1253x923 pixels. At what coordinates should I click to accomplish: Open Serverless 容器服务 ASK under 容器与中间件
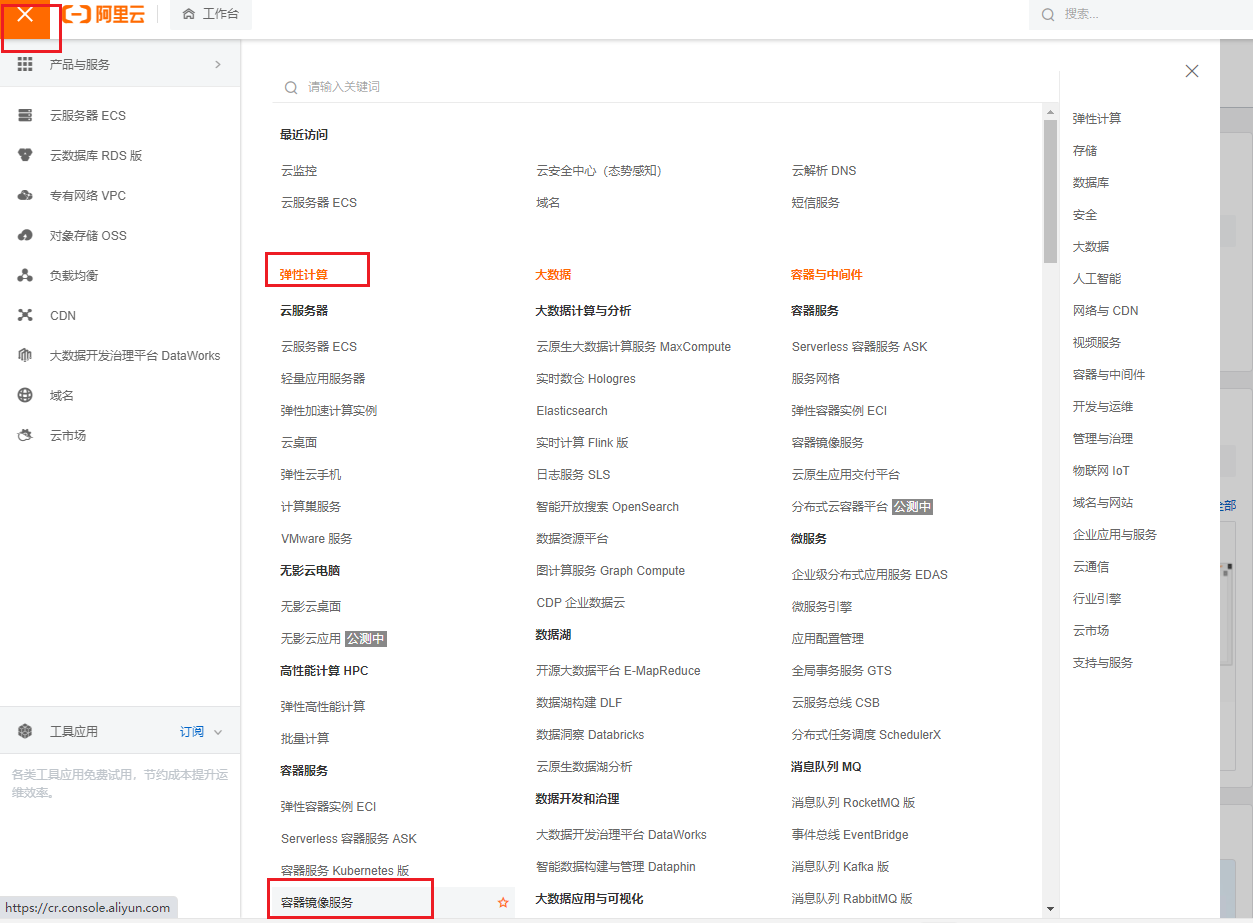point(860,346)
